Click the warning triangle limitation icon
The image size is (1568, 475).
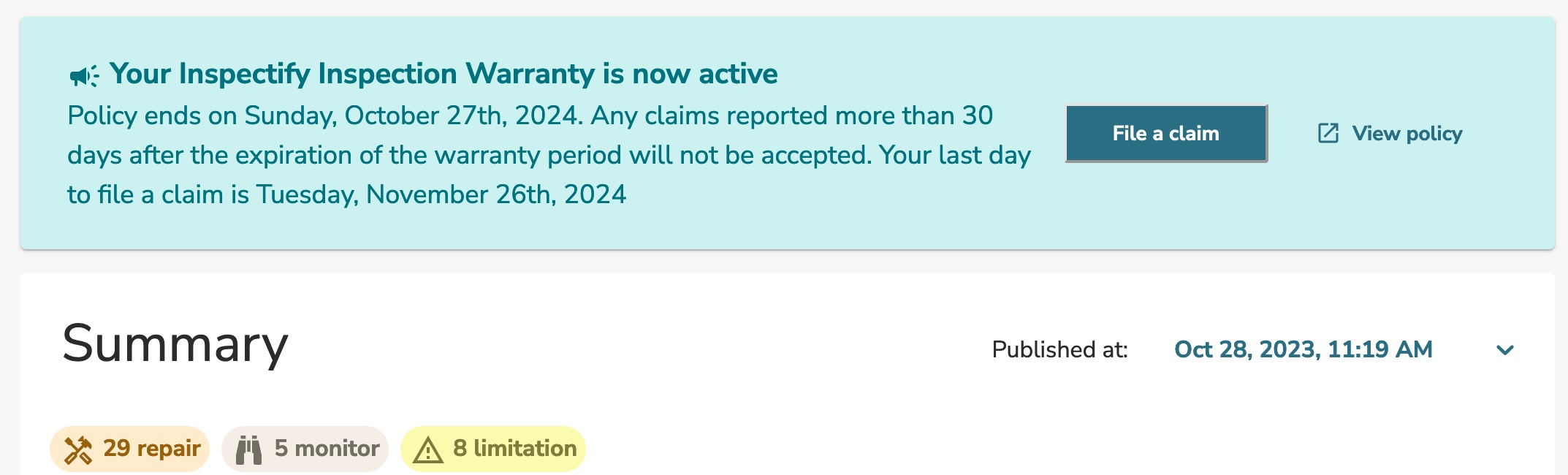tap(428, 449)
